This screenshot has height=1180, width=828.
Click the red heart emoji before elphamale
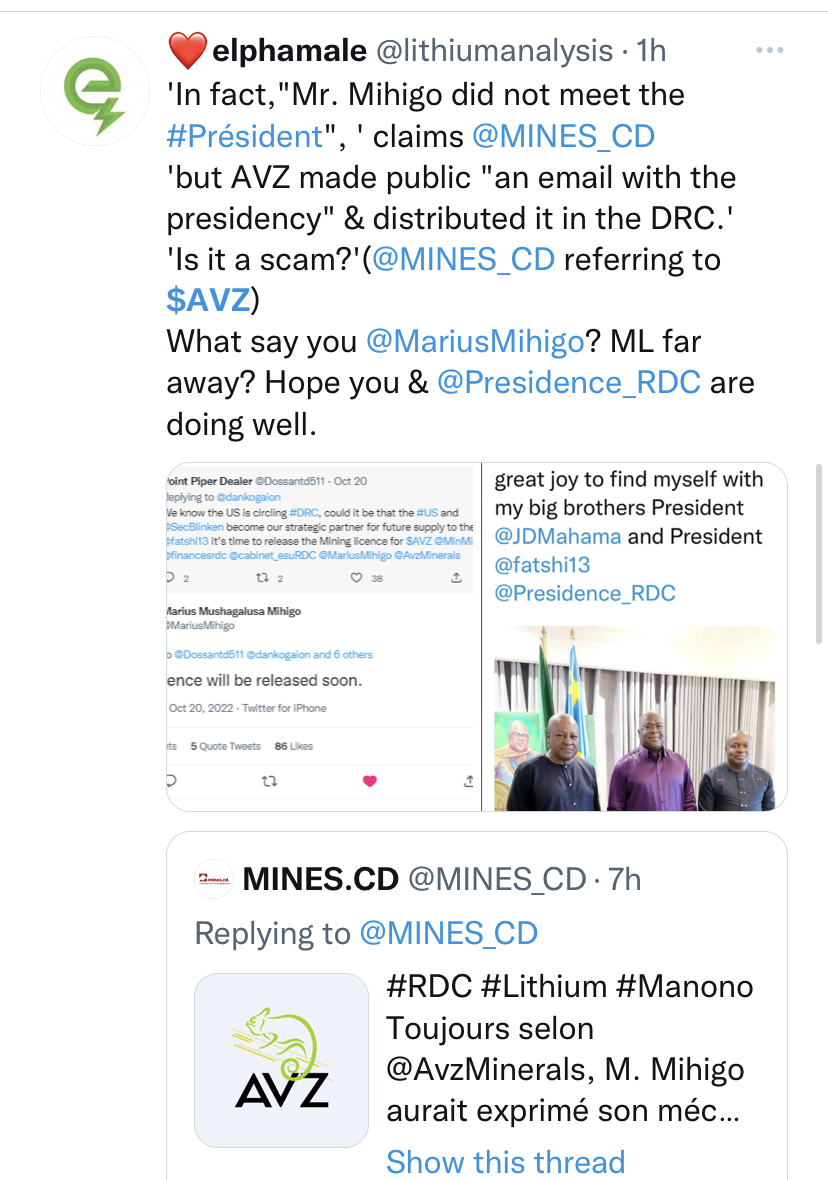186,51
